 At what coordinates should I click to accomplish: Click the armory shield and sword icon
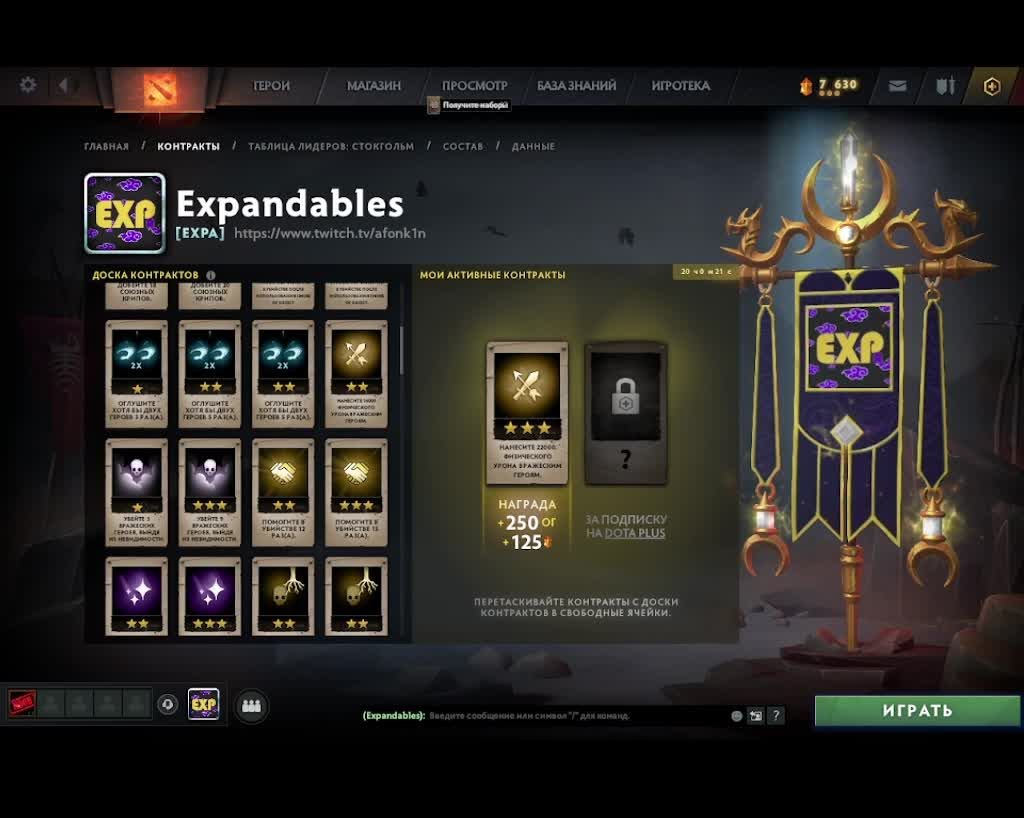[945, 86]
